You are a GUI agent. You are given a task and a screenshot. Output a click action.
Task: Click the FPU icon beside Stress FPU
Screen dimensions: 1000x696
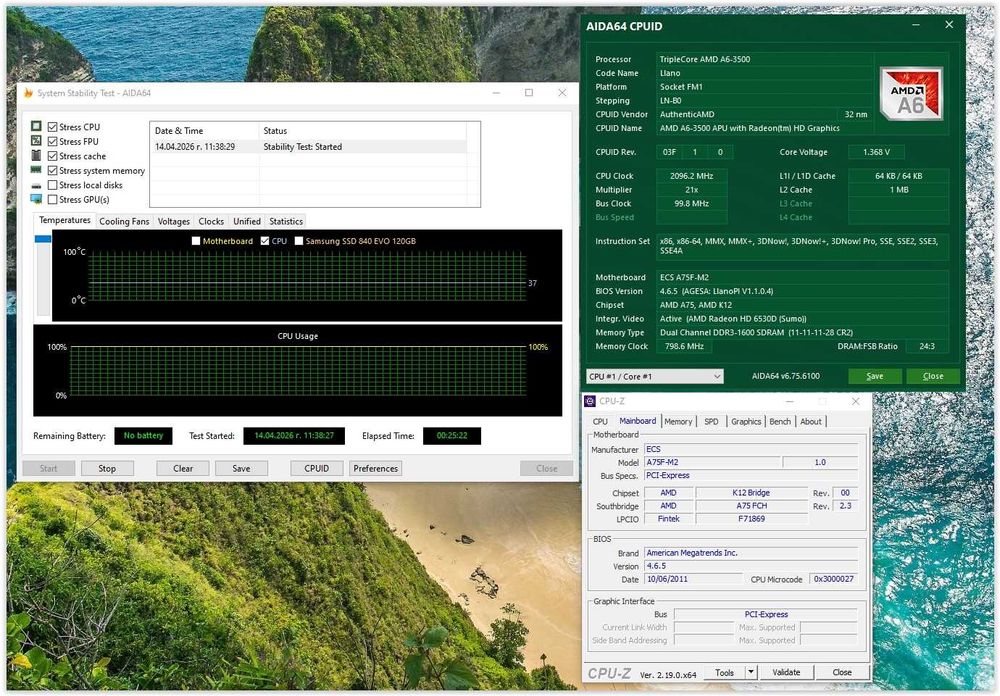36,140
